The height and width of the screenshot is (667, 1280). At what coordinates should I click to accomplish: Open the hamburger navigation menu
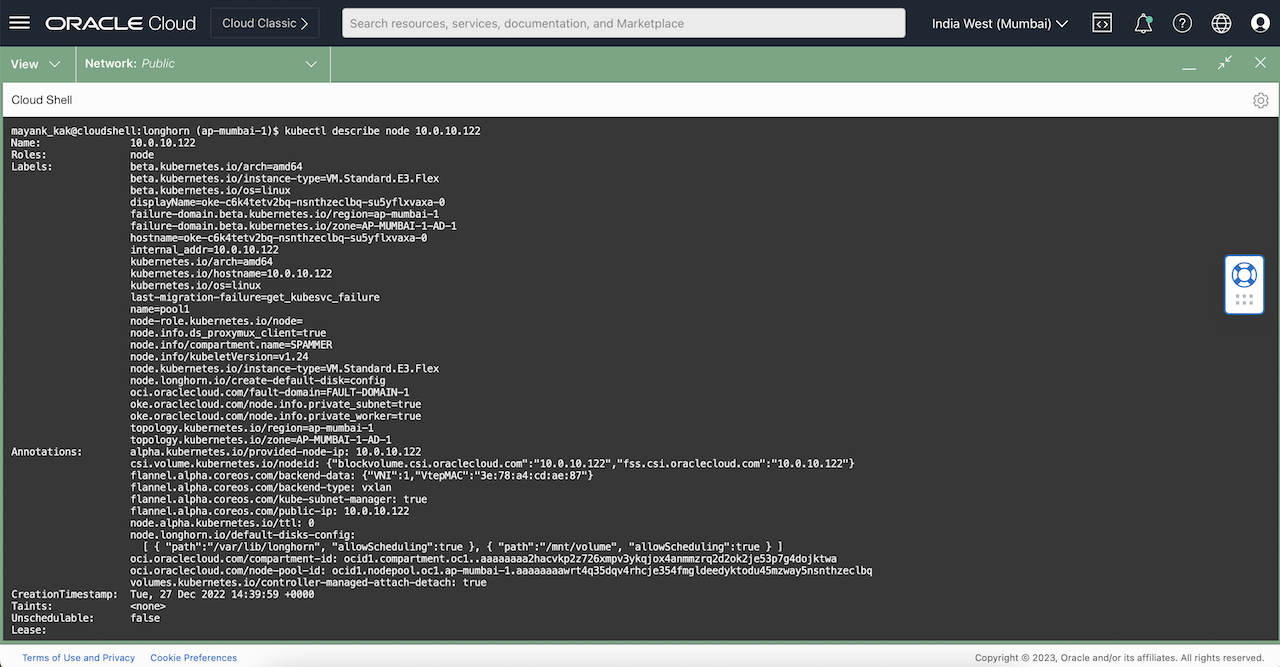(x=20, y=23)
